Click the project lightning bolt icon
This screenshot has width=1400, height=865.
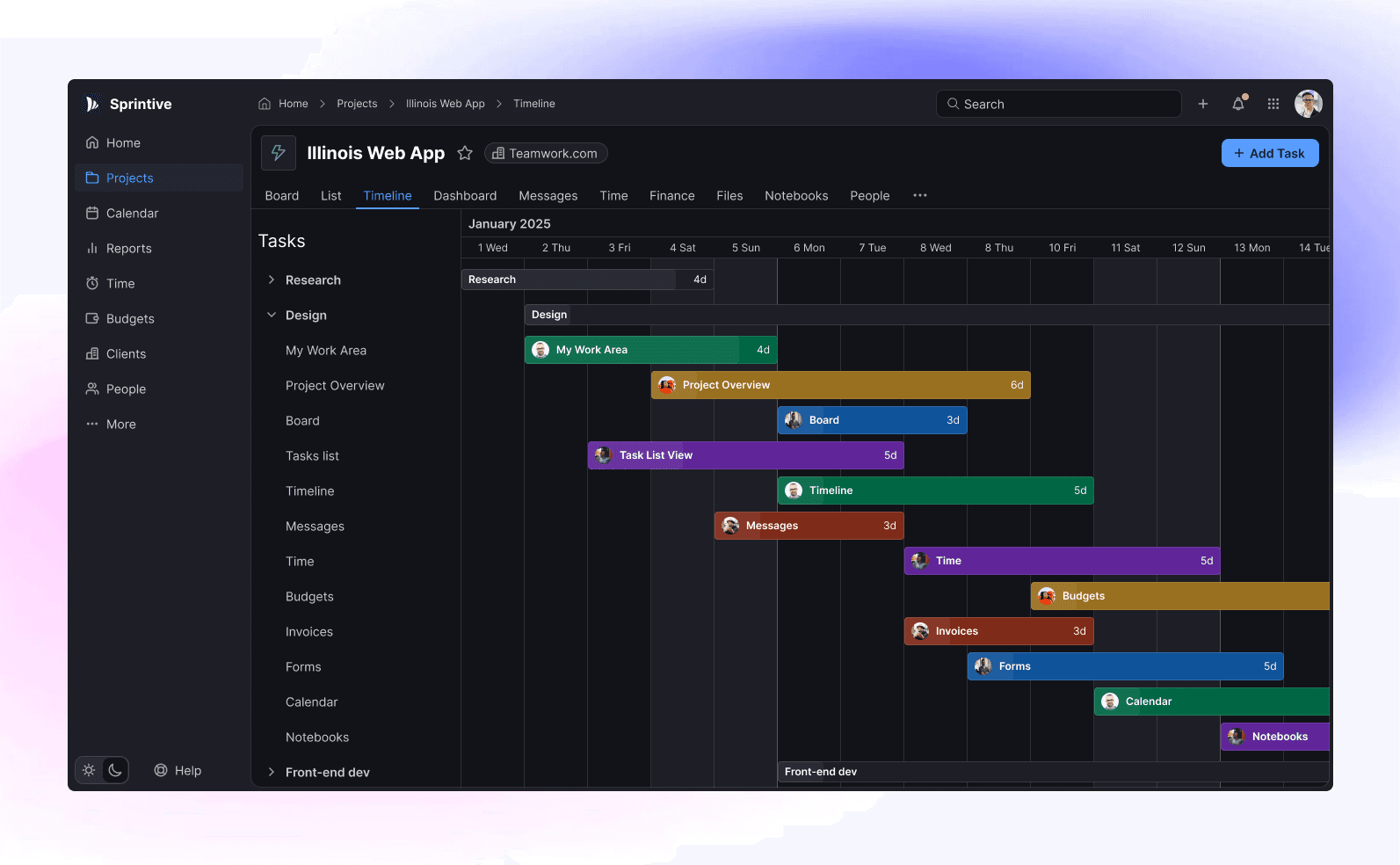pyautogui.click(x=279, y=153)
